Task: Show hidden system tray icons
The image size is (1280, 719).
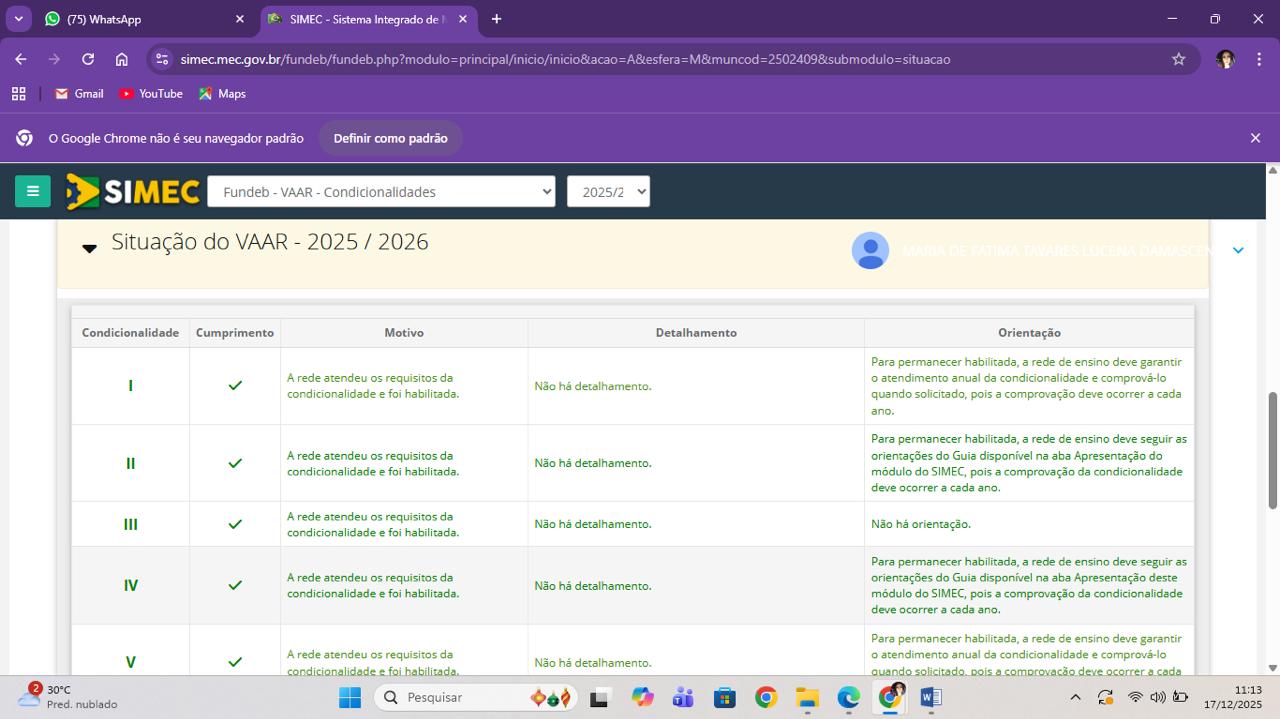Action: pyautogui.click(x=1075, y=697)
